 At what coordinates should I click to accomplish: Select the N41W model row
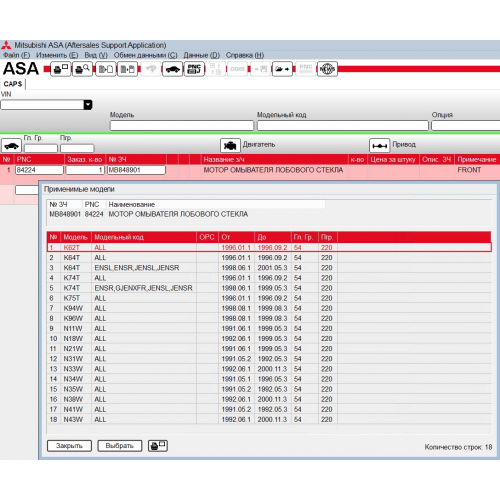pyautogui.click(x=269, y=409)
